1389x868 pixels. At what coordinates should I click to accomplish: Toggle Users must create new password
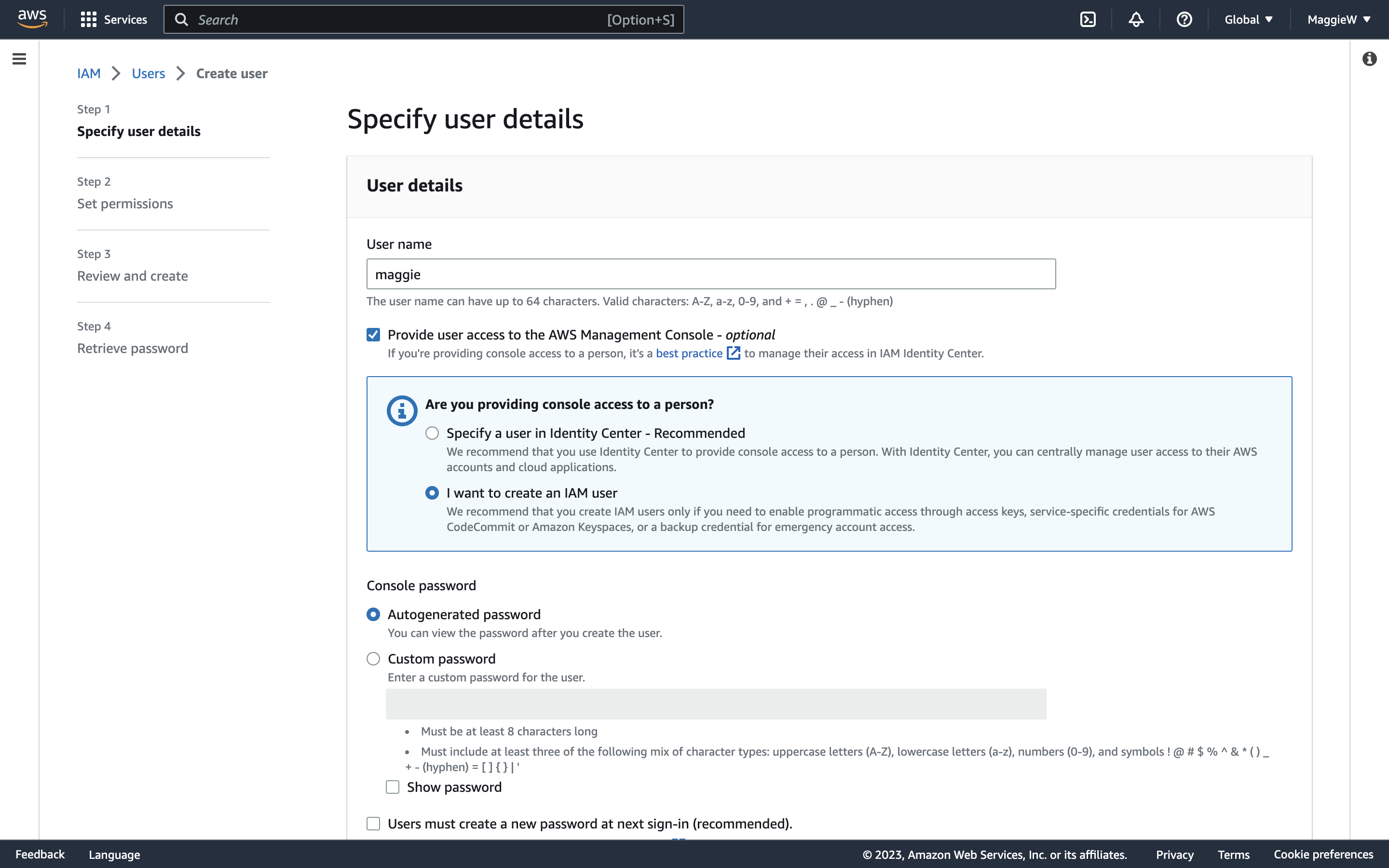tap(373, 823)
